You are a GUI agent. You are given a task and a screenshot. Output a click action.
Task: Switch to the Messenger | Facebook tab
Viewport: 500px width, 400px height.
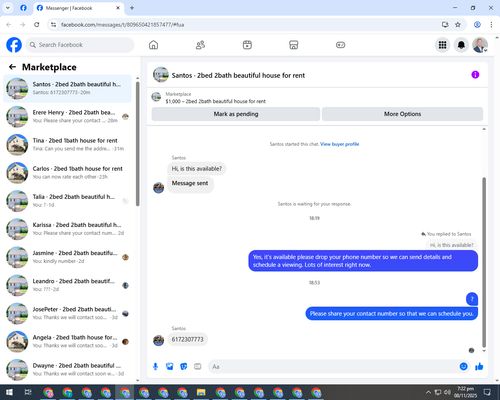(78, 8)
